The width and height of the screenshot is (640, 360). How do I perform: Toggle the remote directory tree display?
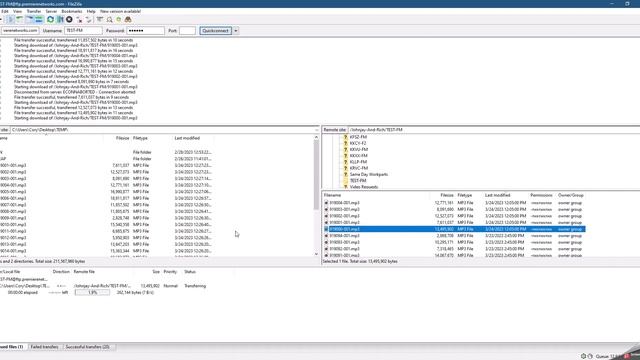click(x=29, y=19)
